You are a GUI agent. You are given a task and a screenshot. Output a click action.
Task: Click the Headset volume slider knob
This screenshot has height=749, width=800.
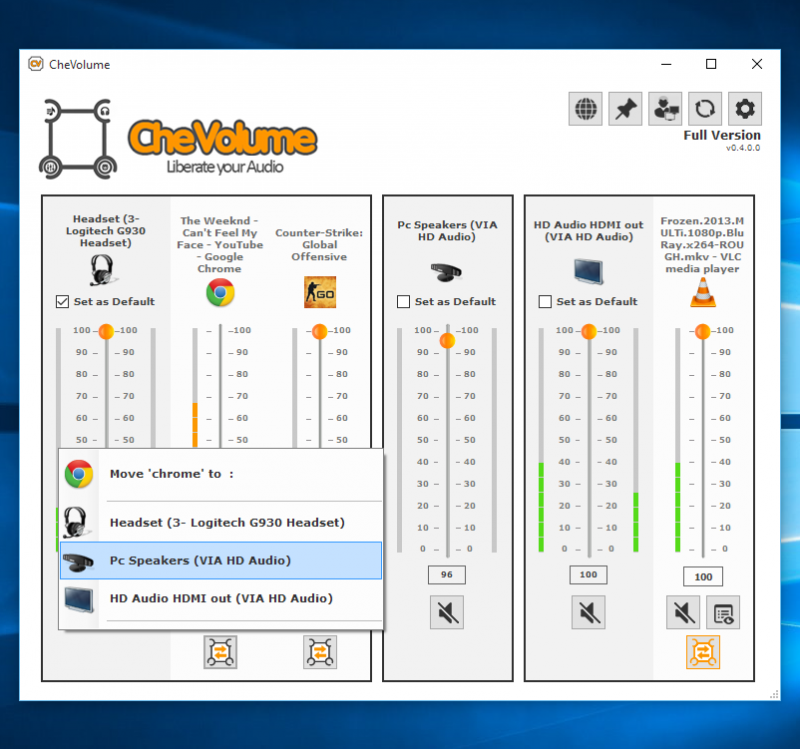click(x=106, y=331)
